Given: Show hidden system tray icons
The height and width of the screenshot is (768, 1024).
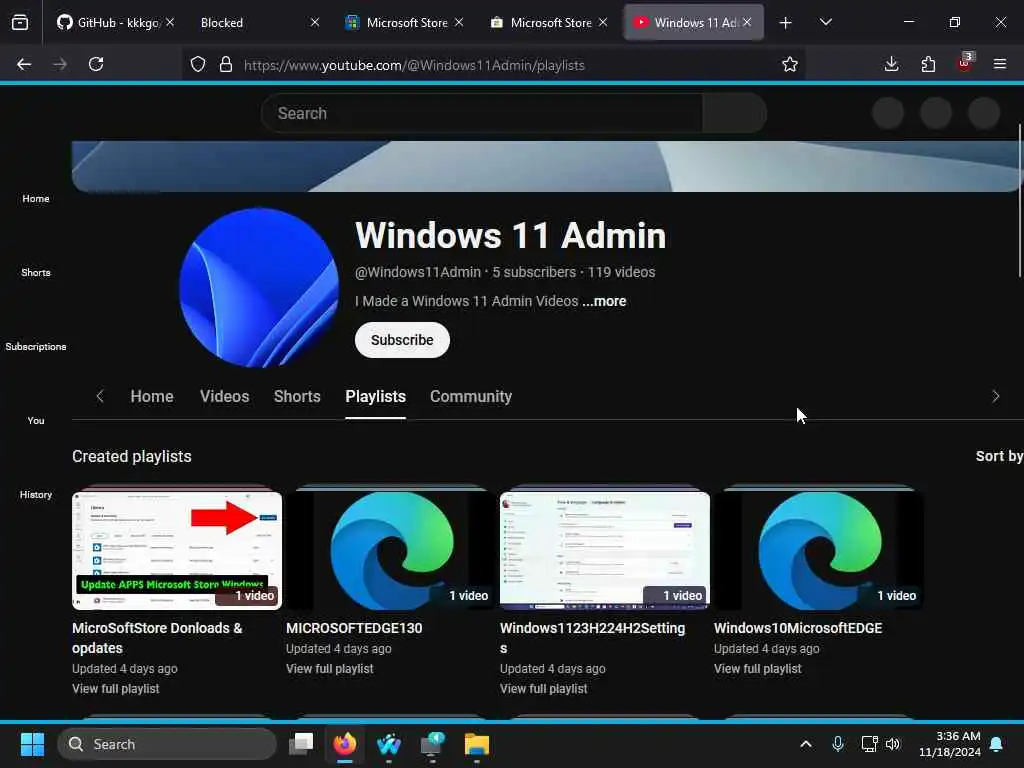Looking at the screenshot, I should pos(806,744).
